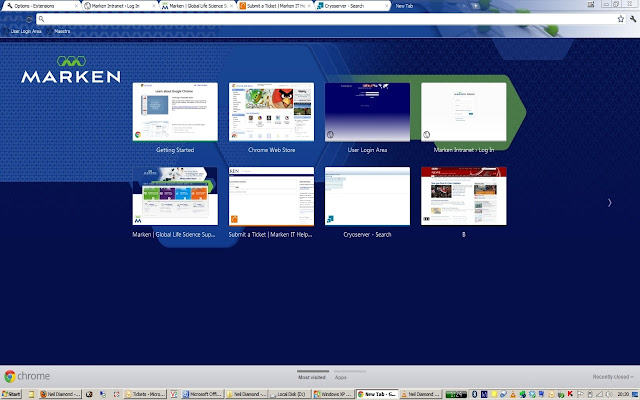Open the Getting Started thumbnail
640x400 pixels.
coord(175,112)
